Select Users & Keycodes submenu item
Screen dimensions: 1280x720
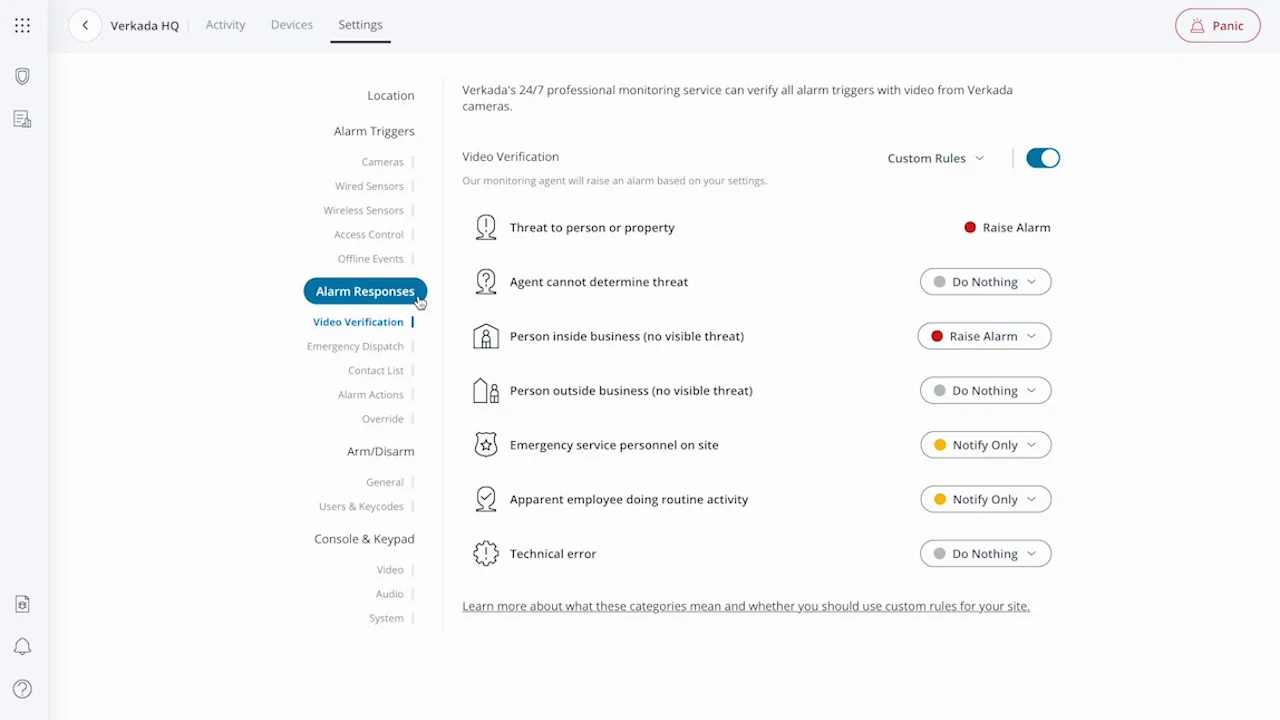coord(361,507)
